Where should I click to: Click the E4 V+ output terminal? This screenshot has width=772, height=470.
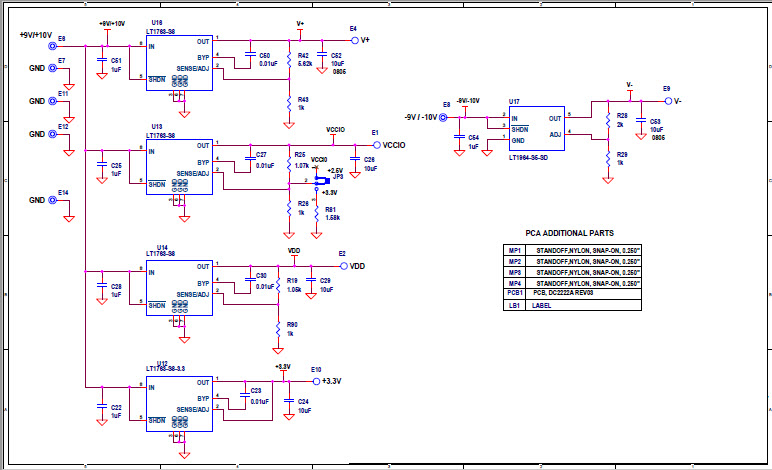[x=353, y=40]
